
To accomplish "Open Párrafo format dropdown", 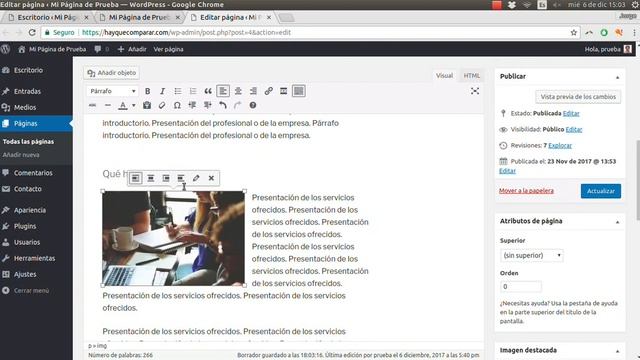I will coord(112,91).
